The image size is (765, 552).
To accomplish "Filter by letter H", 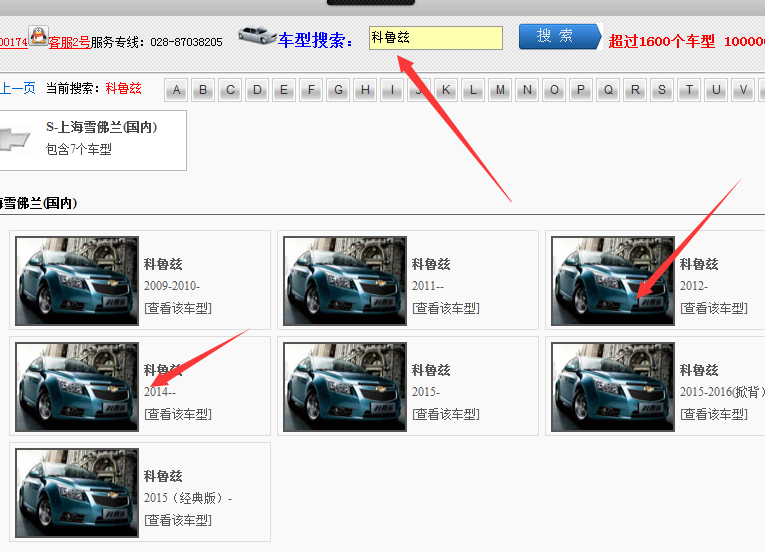I will pos(365,90).
